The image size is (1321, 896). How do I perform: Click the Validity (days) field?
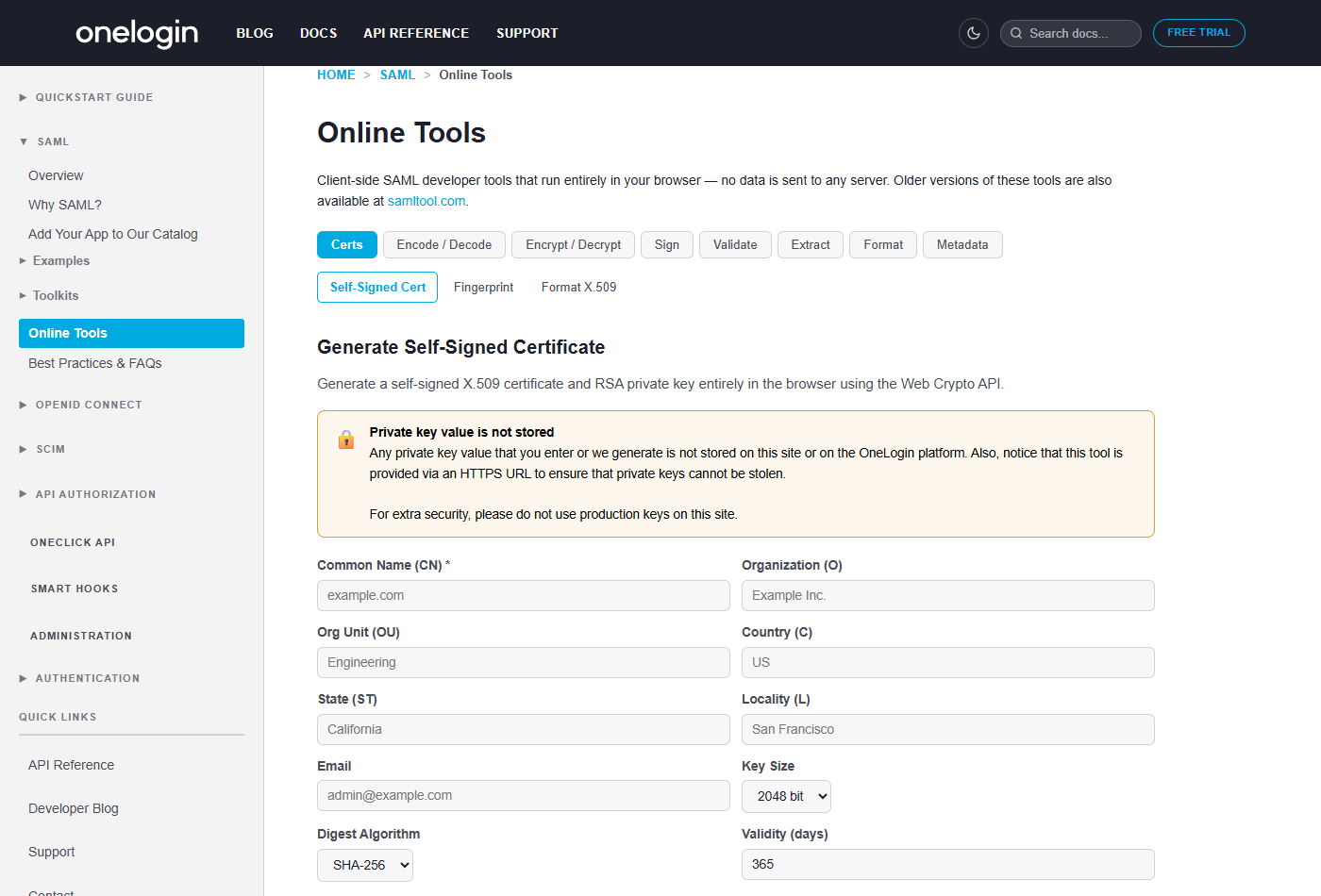[x=948, y=864]
